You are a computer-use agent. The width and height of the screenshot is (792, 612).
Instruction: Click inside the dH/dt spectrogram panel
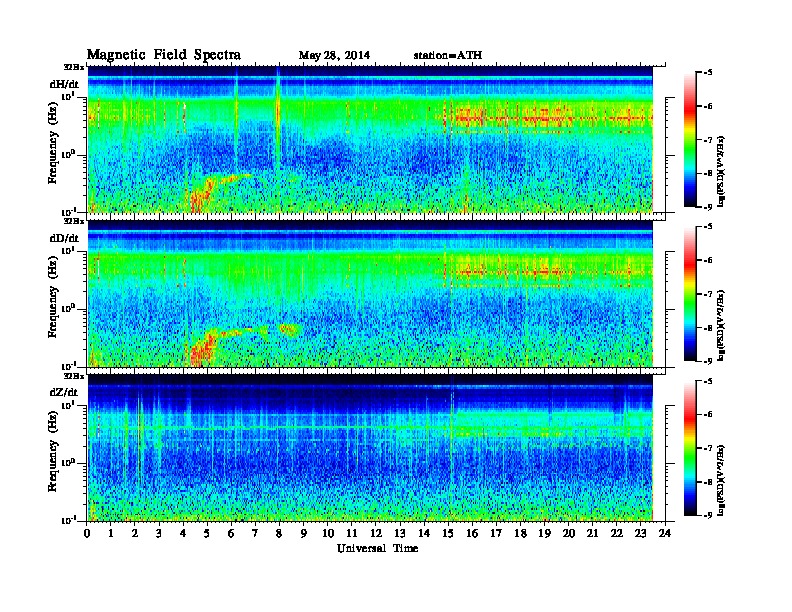coord(370,139)
